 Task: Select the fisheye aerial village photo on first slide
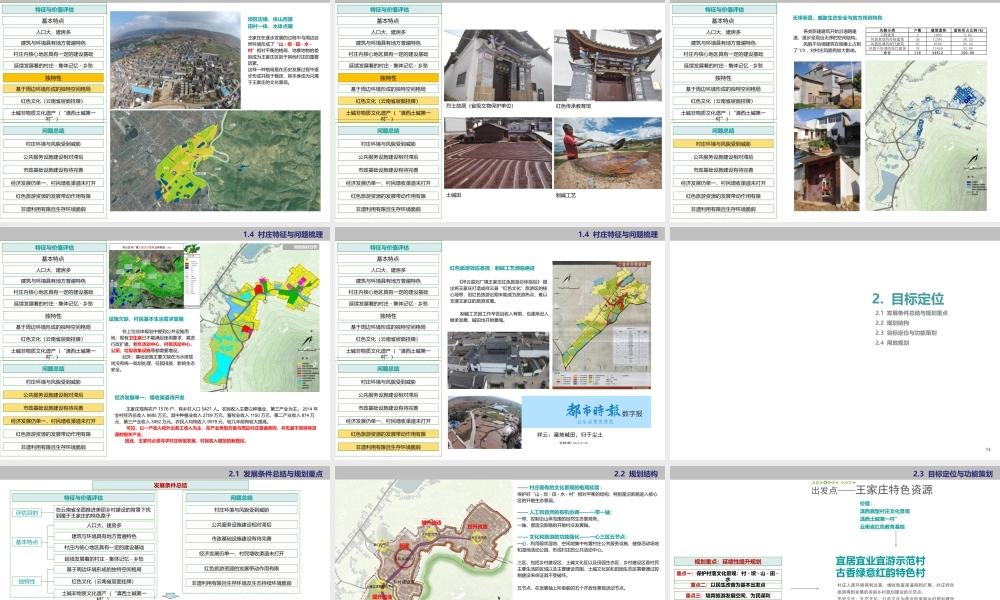pyautogui.click(x=175, y=59)
